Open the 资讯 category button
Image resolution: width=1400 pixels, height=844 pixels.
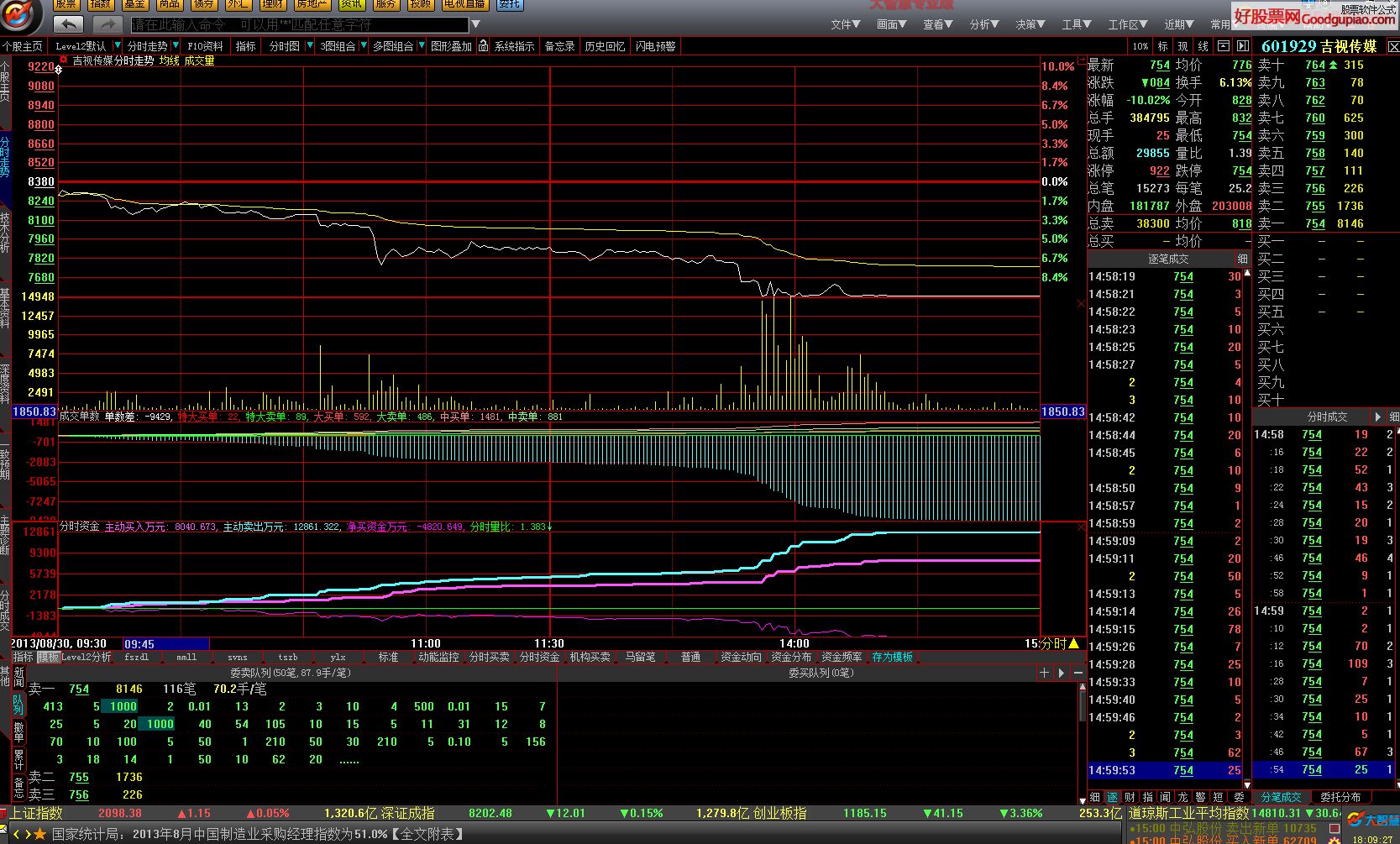(351, 5)
